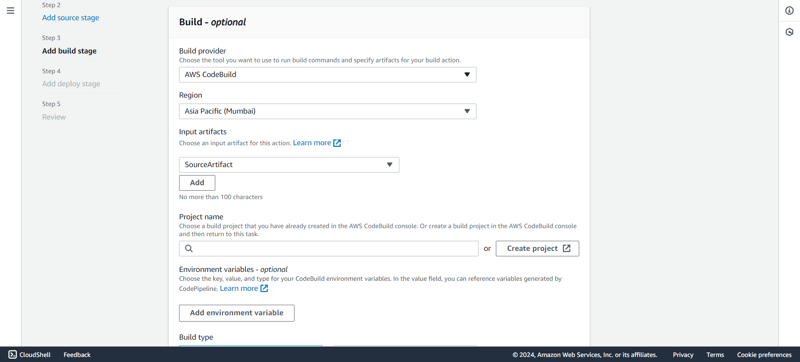
Task: Click the 'Build - optional' heading
Action: tap(212, 22)
